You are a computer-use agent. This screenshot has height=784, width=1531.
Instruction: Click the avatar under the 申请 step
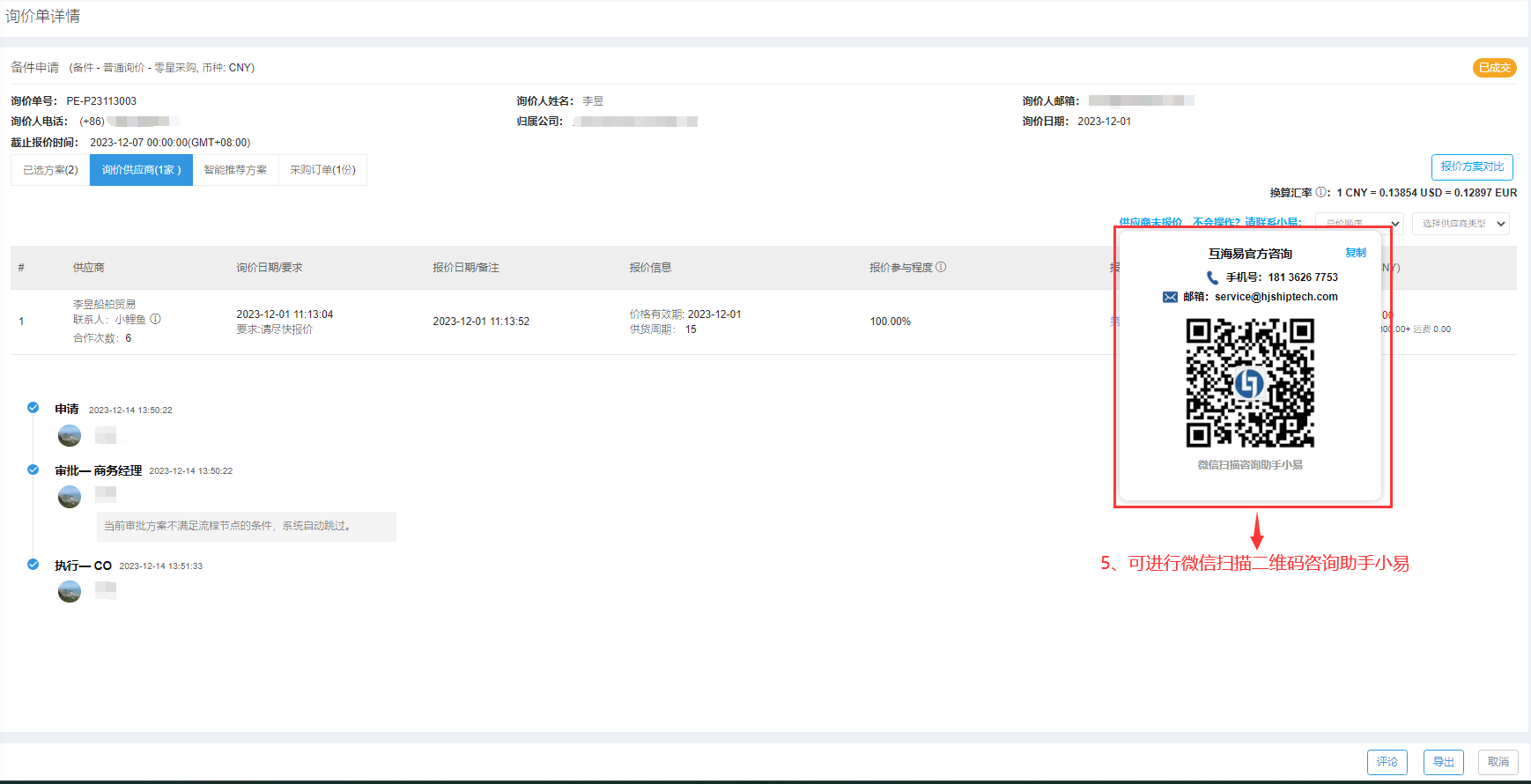pos(70,435)
